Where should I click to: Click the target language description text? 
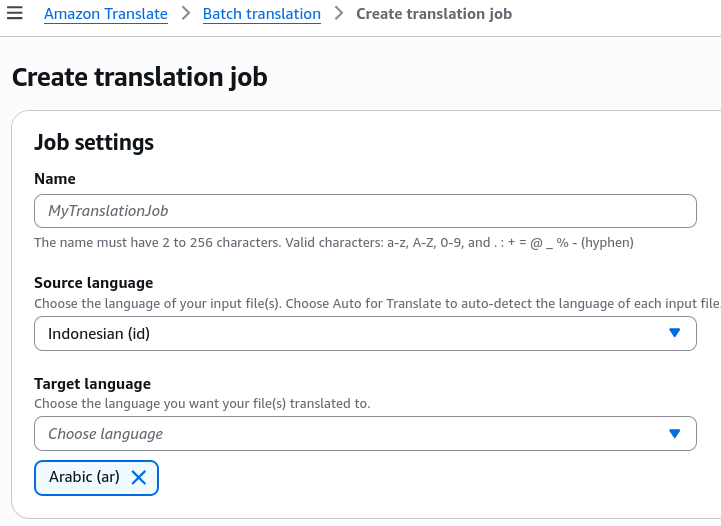[x=202, y=404]
